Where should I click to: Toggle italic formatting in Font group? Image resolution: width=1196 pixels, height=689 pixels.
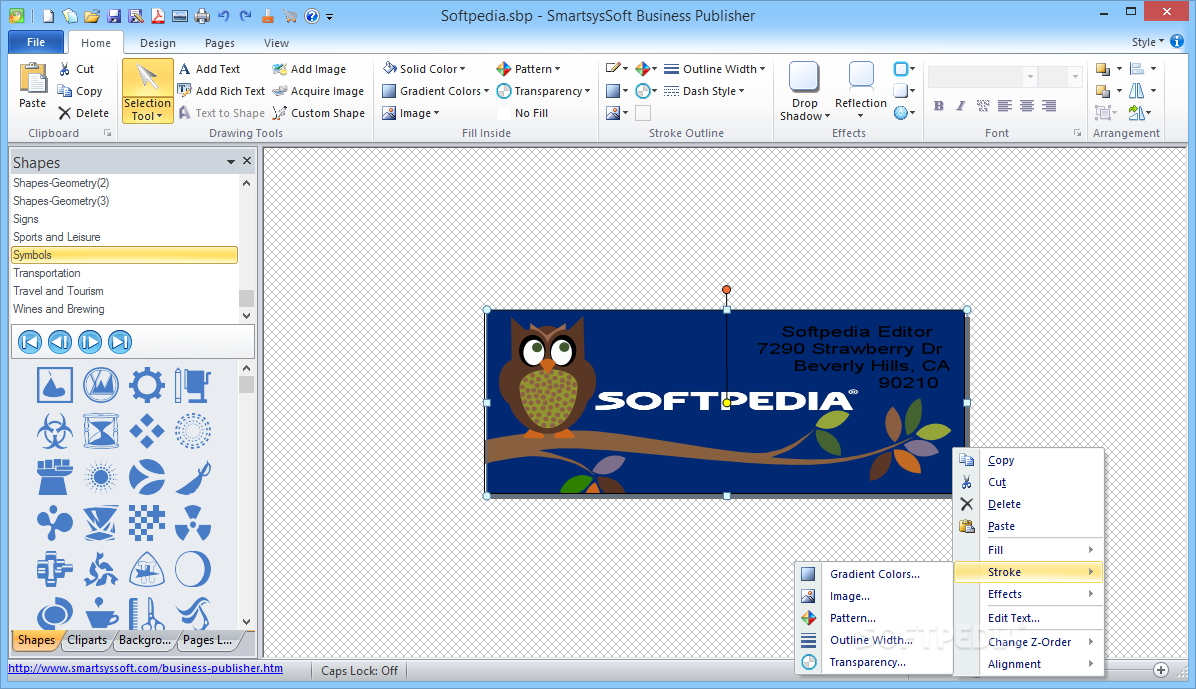(960, 106)
